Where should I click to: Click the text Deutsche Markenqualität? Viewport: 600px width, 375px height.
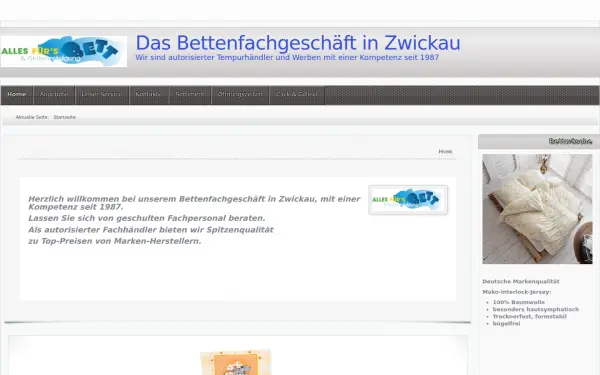(521, 281)
